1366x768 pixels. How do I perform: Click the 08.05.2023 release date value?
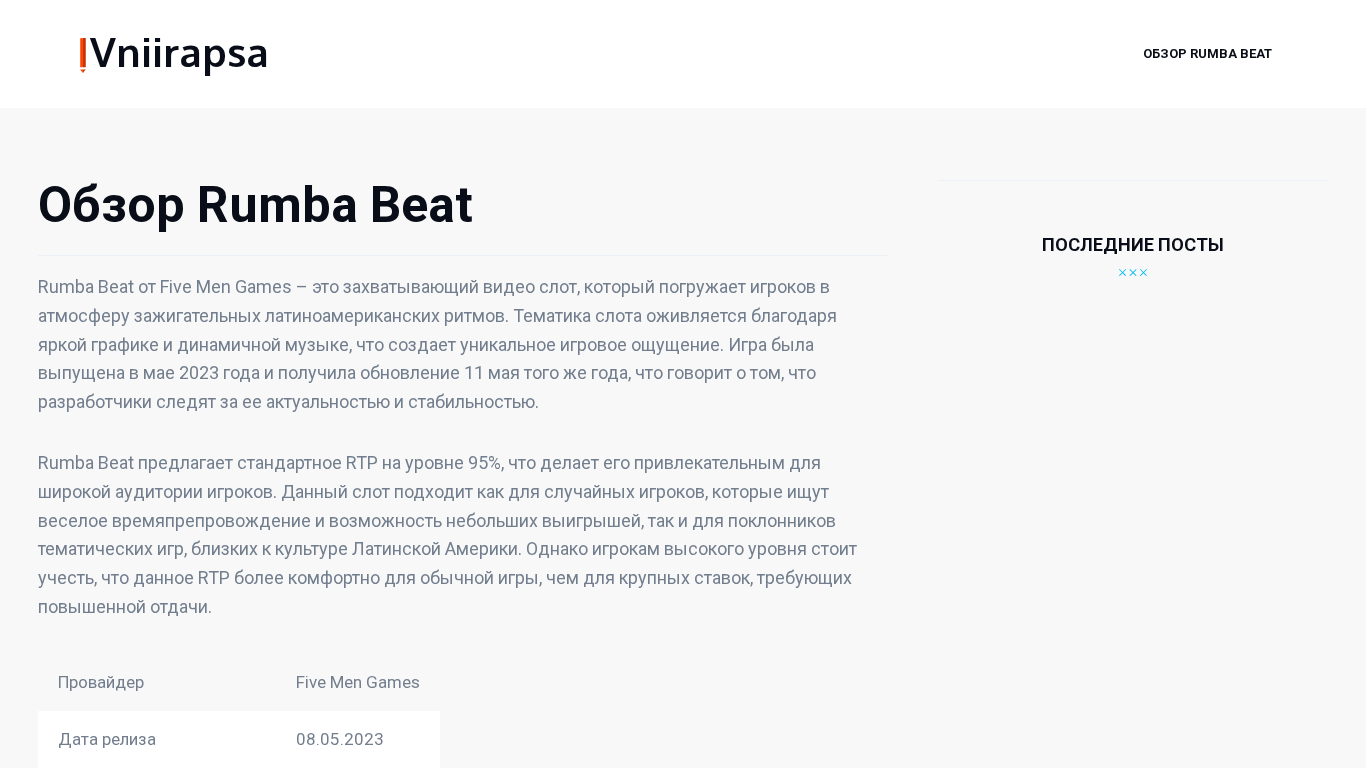[340, 739]
